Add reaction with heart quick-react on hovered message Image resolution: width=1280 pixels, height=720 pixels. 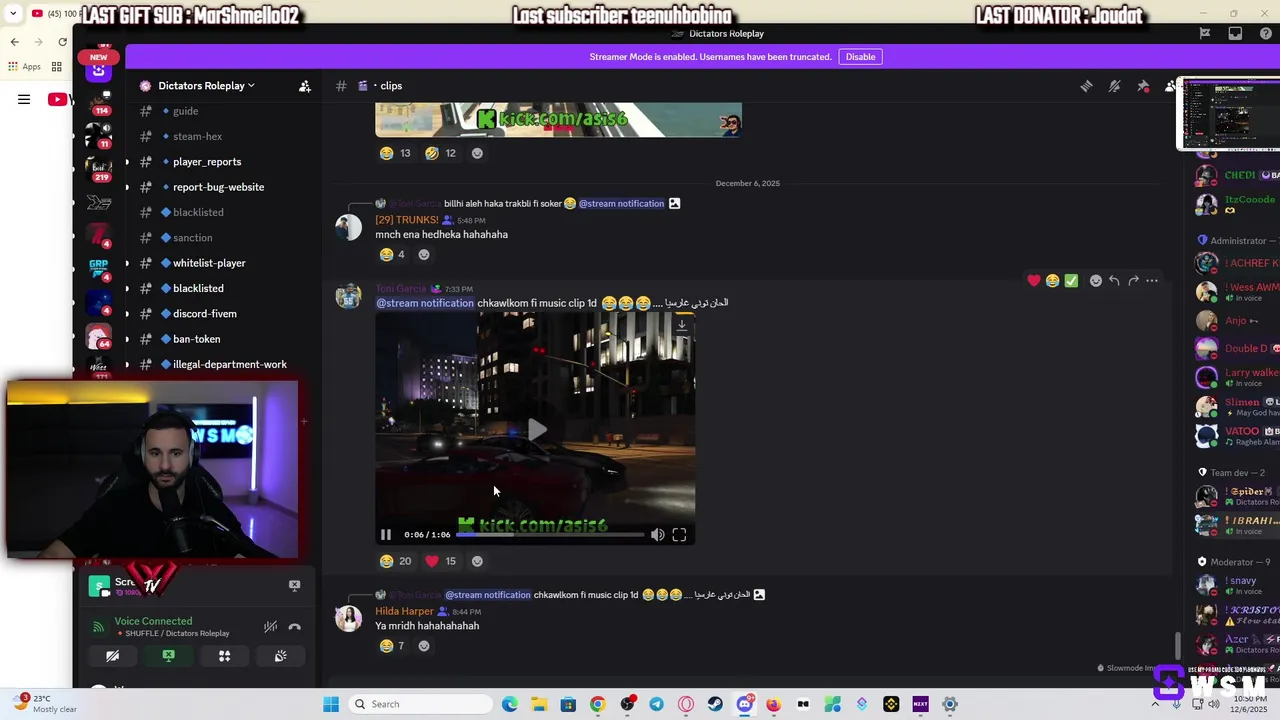[1034, 281]
